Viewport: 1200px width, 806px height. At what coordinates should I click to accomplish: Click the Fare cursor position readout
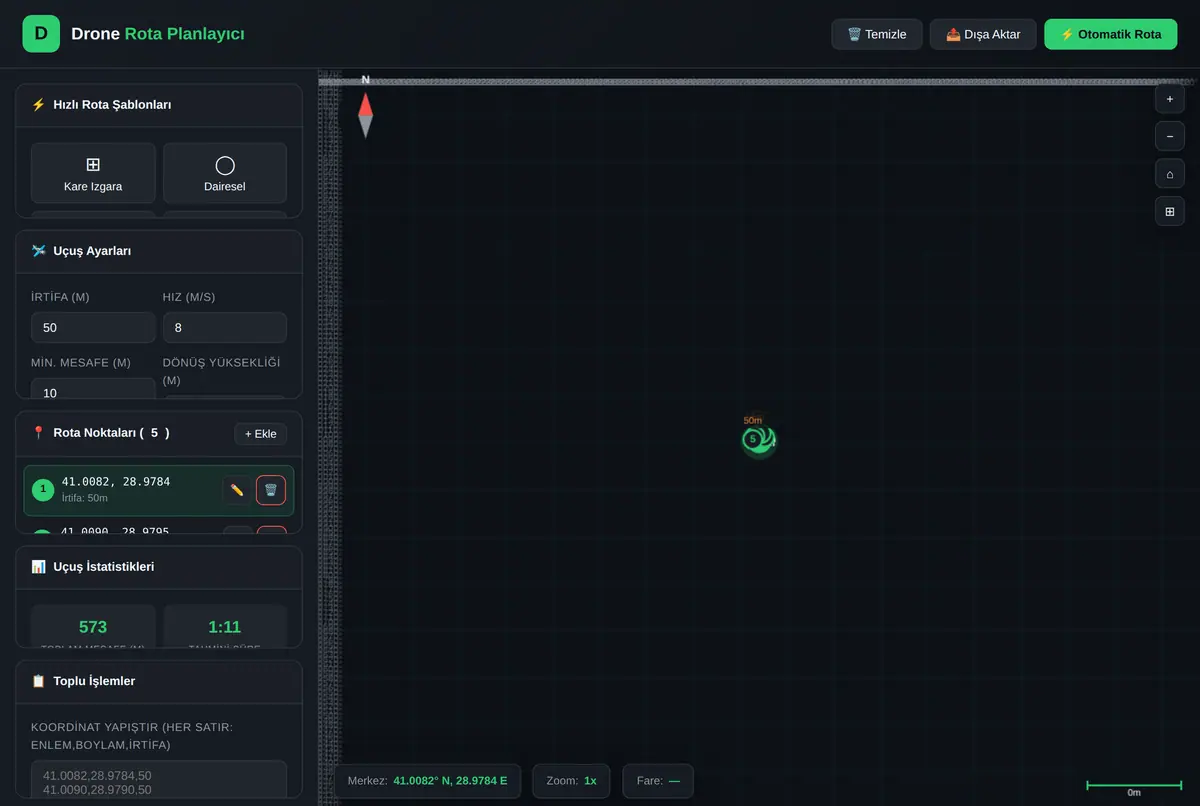(658, 781)
